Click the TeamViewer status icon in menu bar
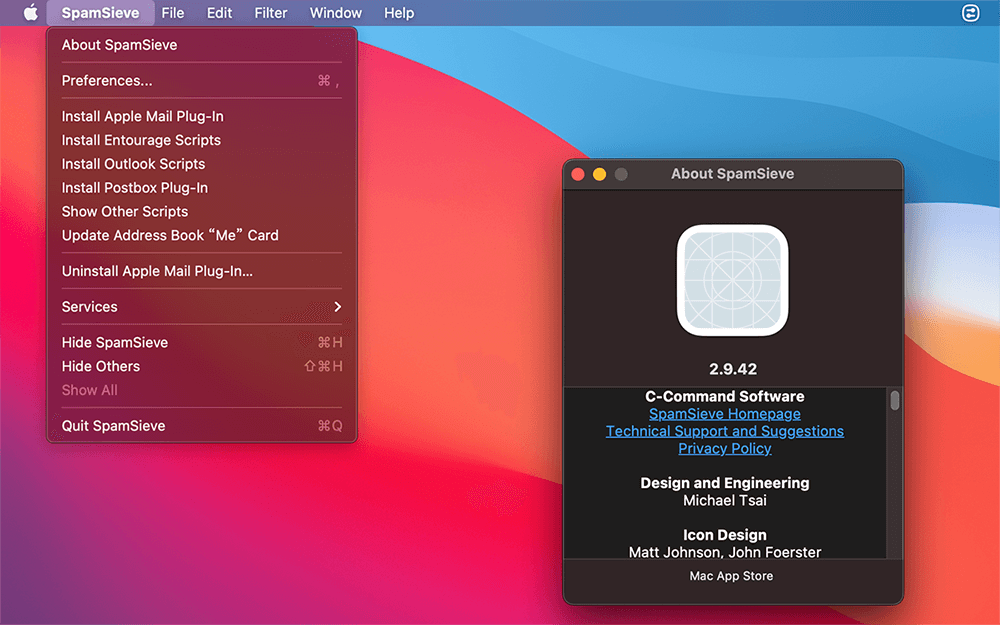 [970, 13]
